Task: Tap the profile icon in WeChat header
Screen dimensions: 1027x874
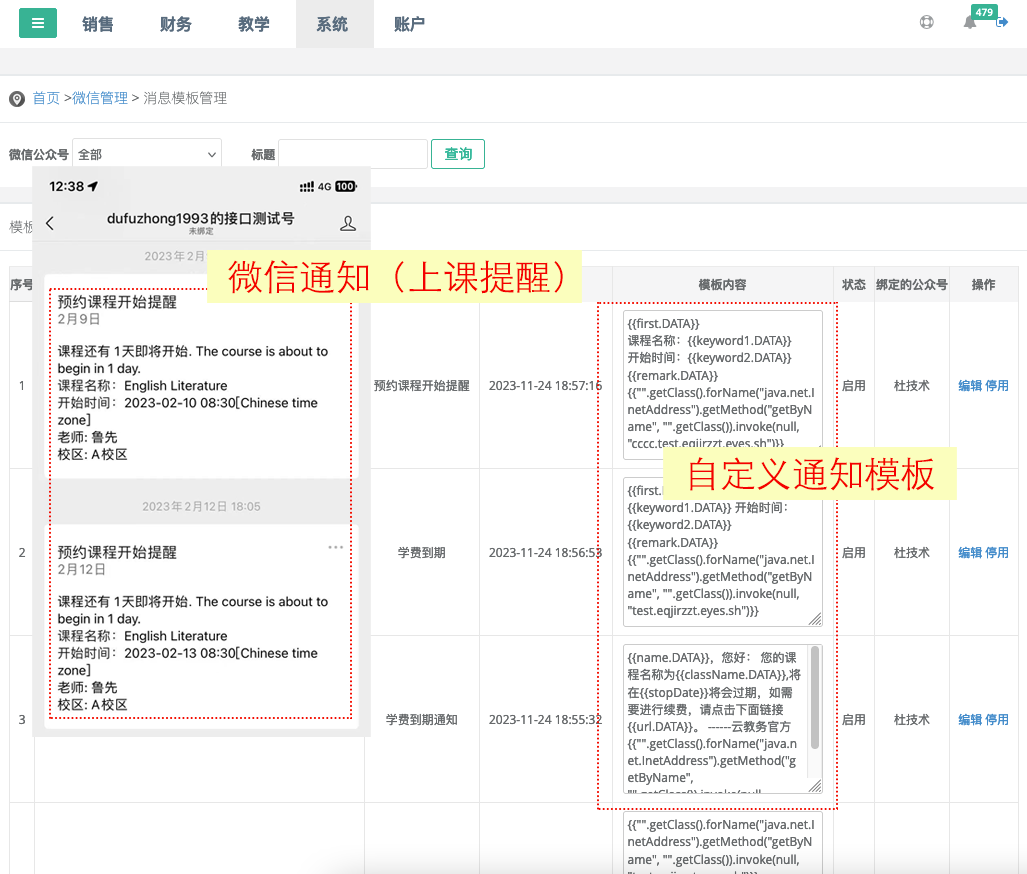Action: 348,224
